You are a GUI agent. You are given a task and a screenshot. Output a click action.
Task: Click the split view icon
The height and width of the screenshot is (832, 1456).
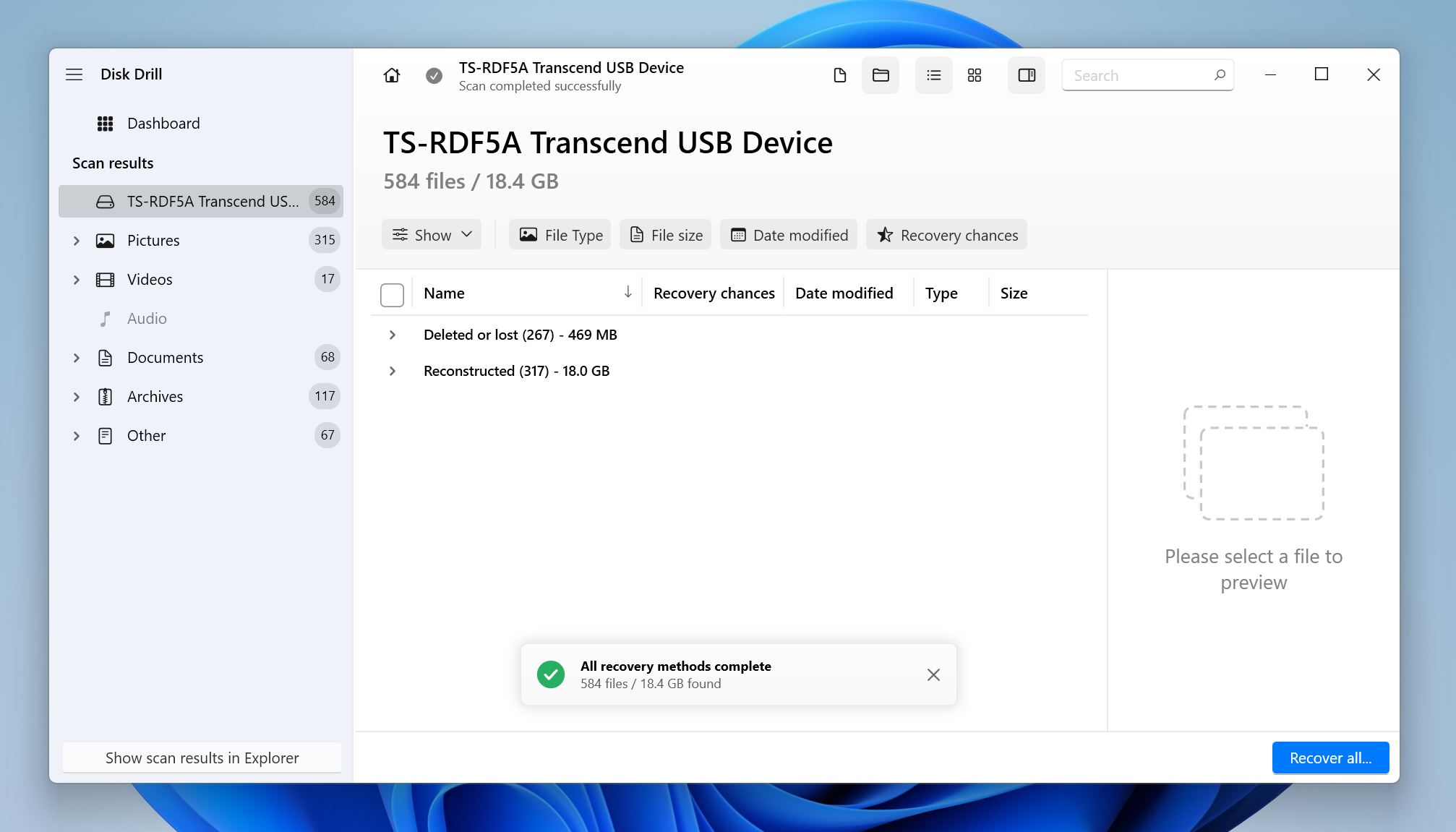coord(1026,75)
